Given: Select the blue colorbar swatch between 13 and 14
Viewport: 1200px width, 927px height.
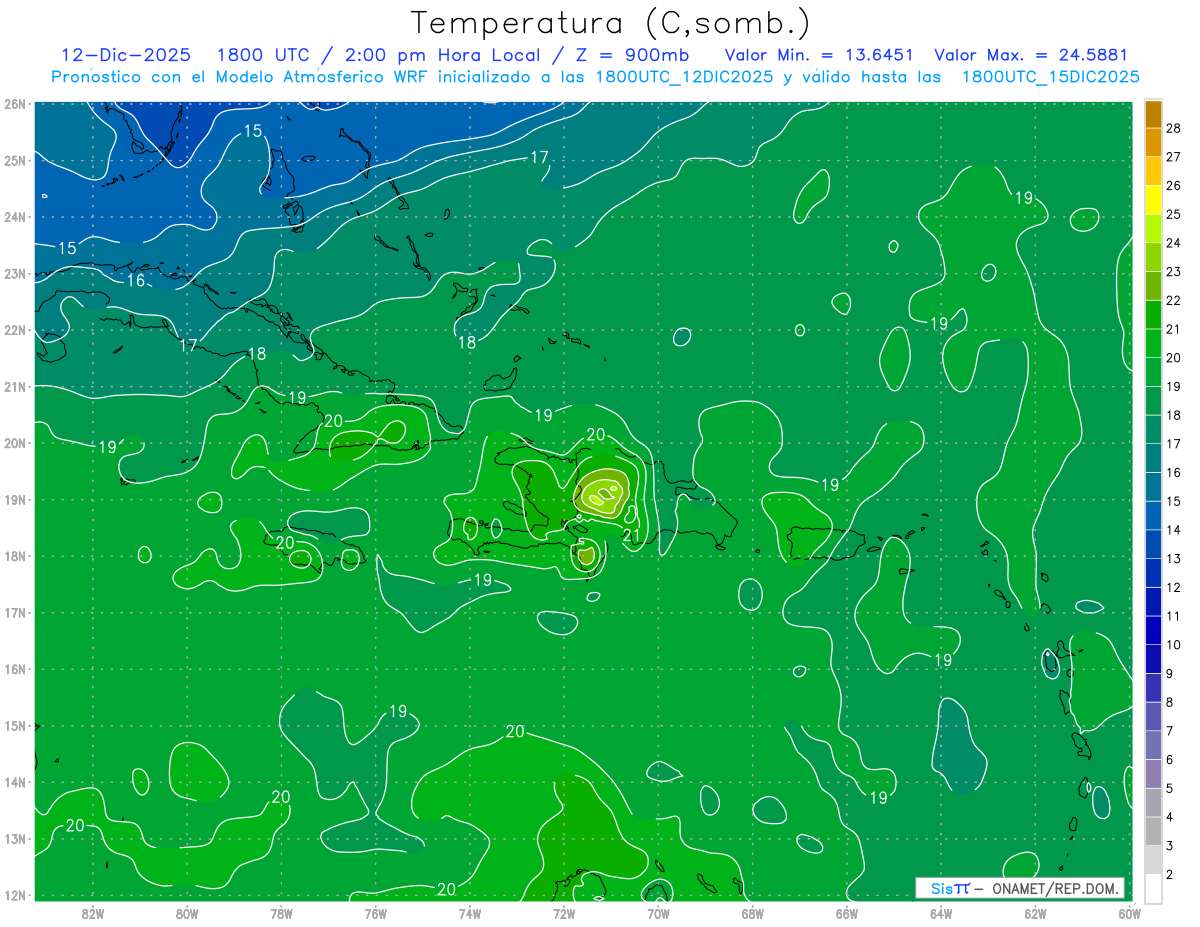Looking at the screenshot, I should (x=1153, y=544).
